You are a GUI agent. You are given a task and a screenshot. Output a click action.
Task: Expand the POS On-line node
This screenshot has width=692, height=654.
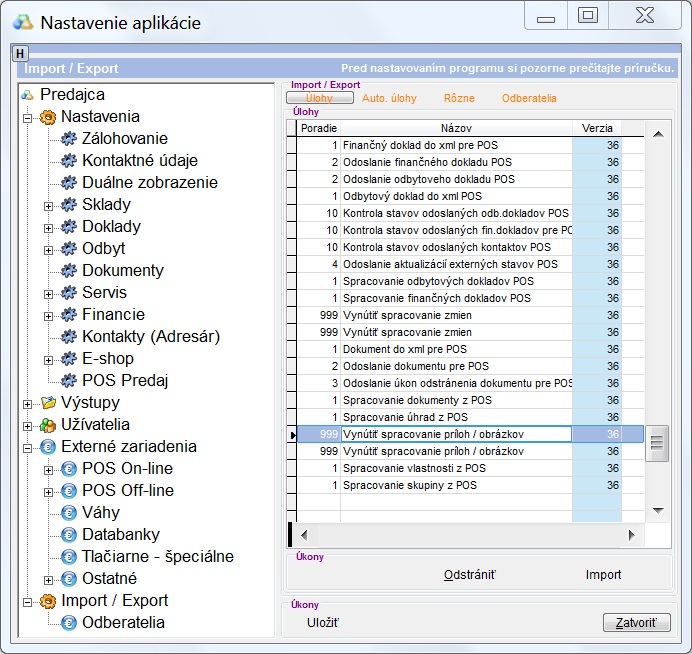tap(48, 469)
